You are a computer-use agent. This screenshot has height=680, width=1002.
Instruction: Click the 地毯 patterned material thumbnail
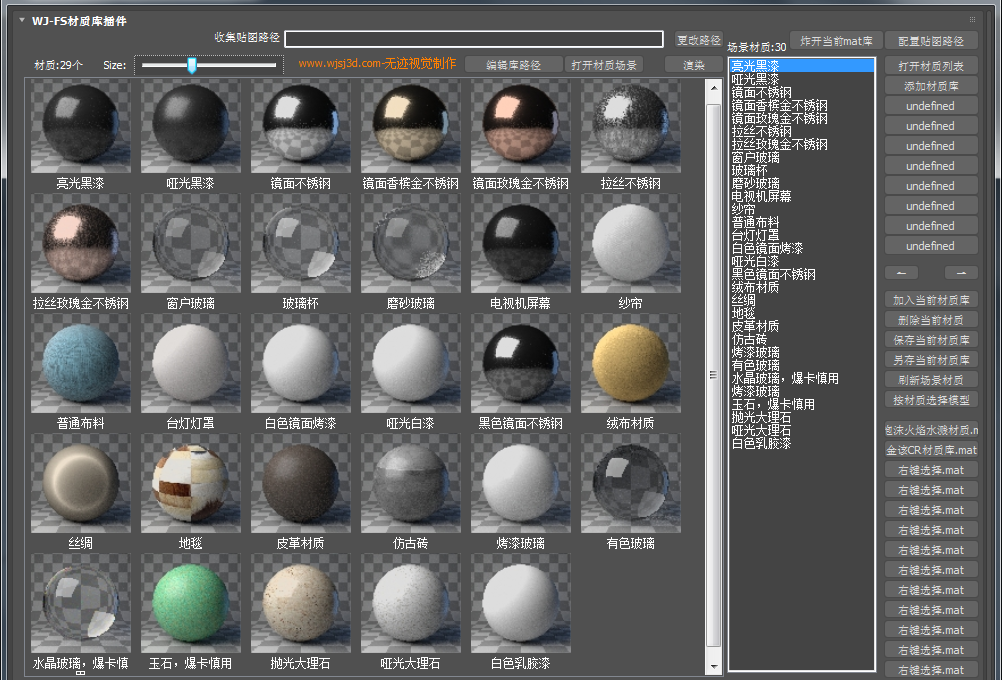pyautogui.click(x=190, y=485)
